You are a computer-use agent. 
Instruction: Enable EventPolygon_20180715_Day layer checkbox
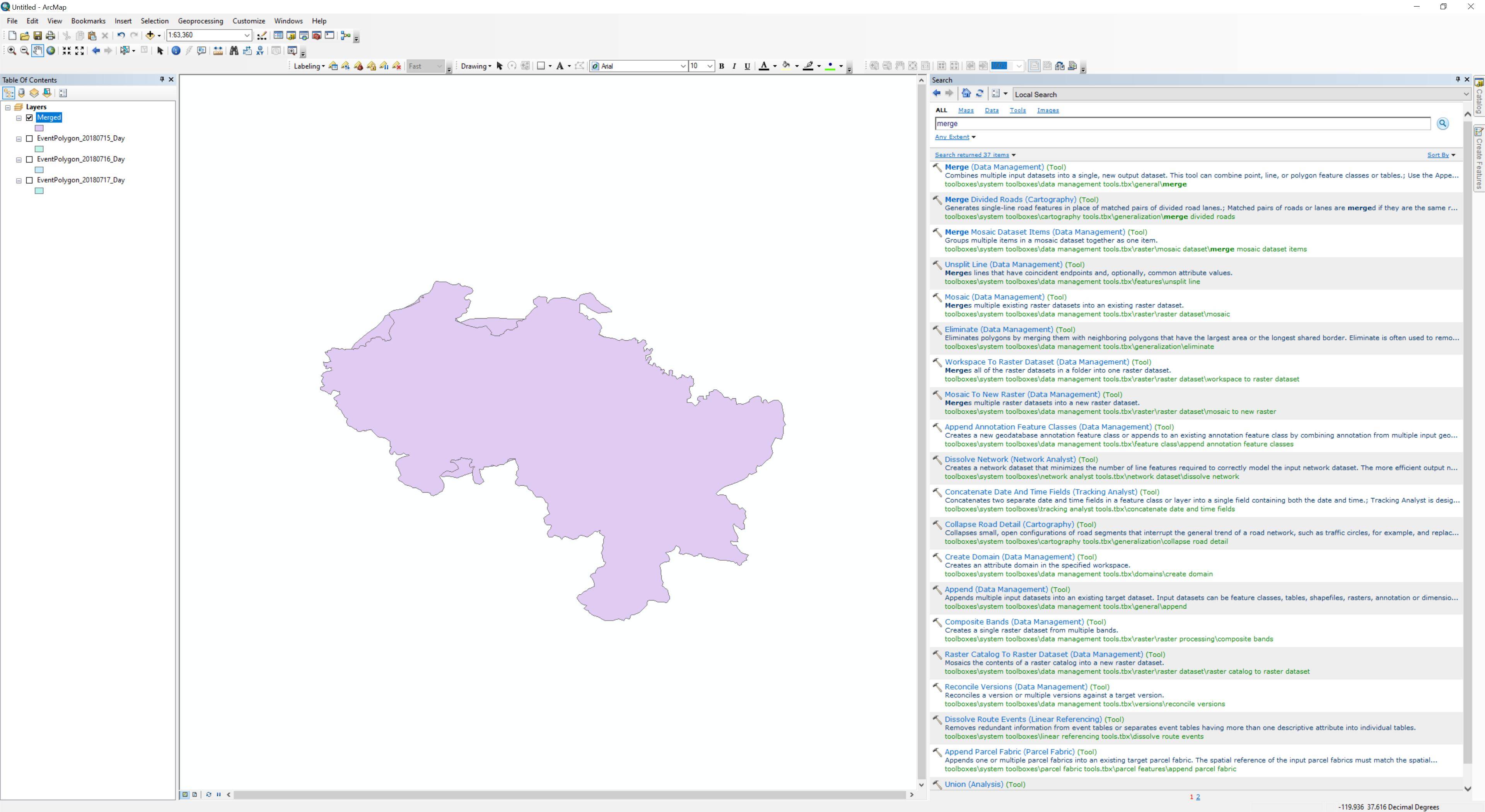pos(29,138)
